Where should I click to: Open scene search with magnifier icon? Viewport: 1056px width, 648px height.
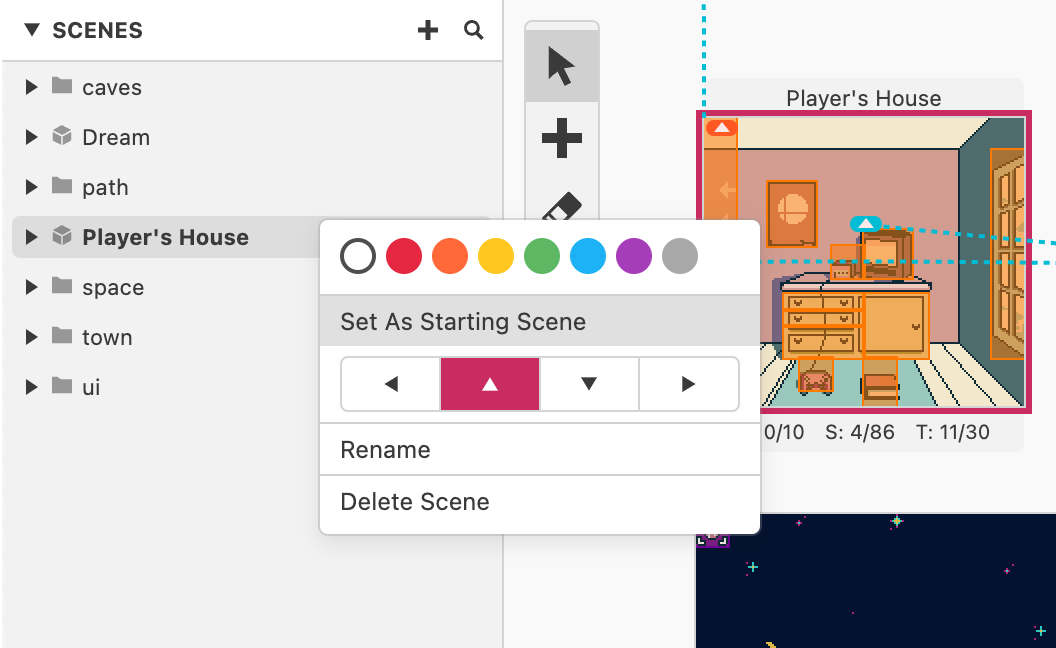tap(474, 31)
